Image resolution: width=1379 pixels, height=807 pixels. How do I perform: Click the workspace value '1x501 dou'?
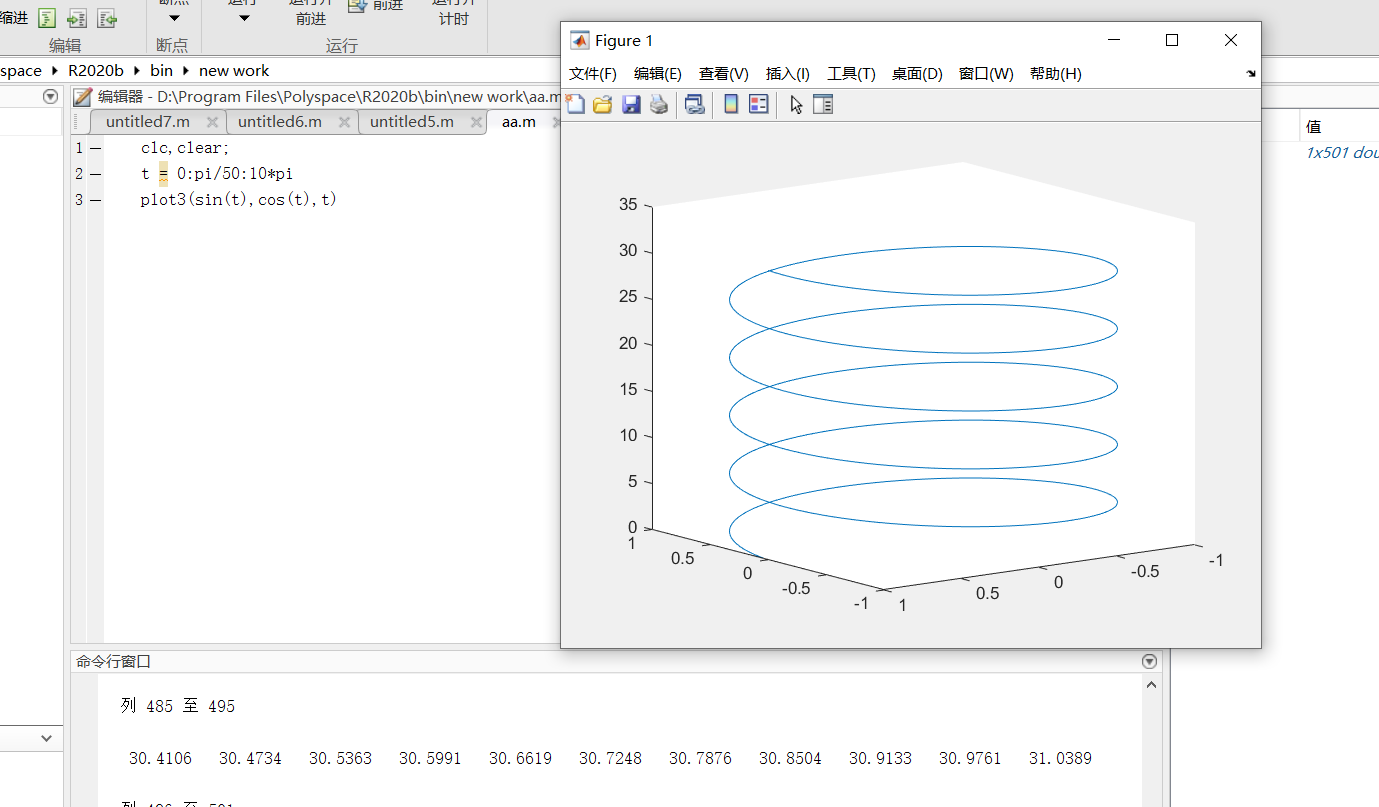pos(1342,153)
